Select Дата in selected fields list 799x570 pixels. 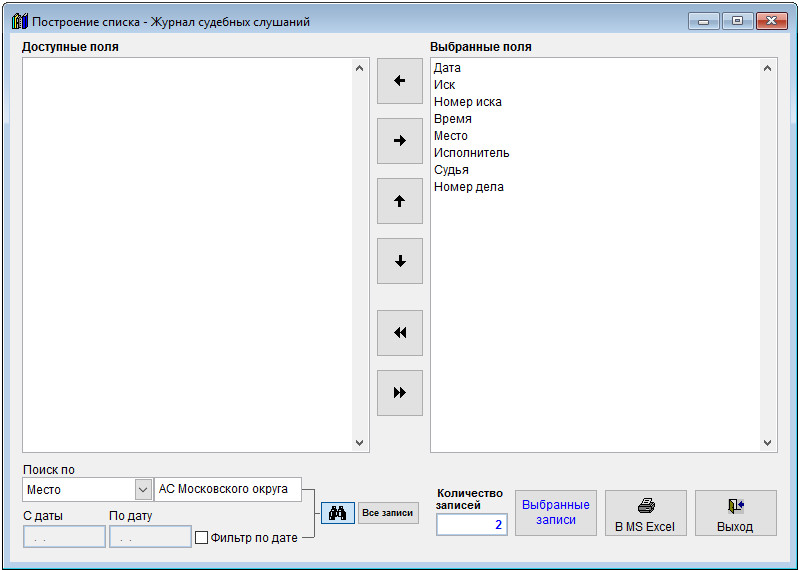coord(447,68)
